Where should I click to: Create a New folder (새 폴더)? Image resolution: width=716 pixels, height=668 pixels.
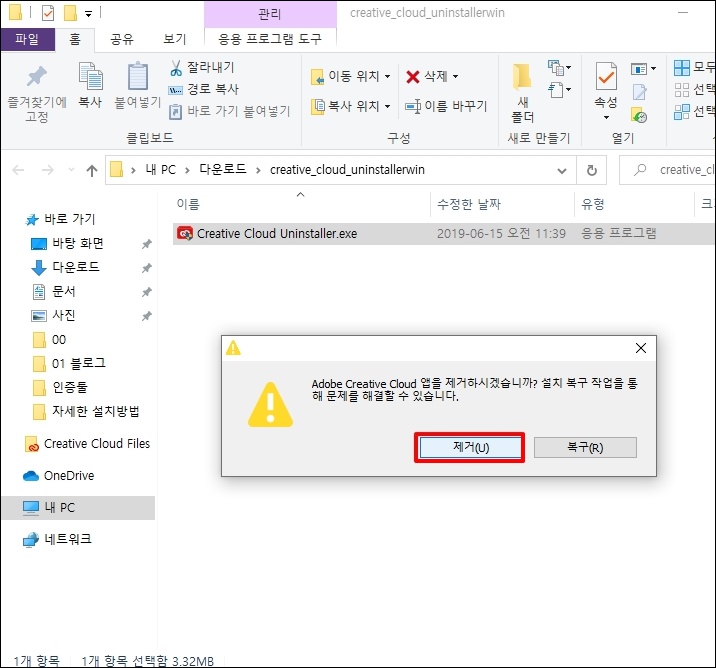(522, 93)
